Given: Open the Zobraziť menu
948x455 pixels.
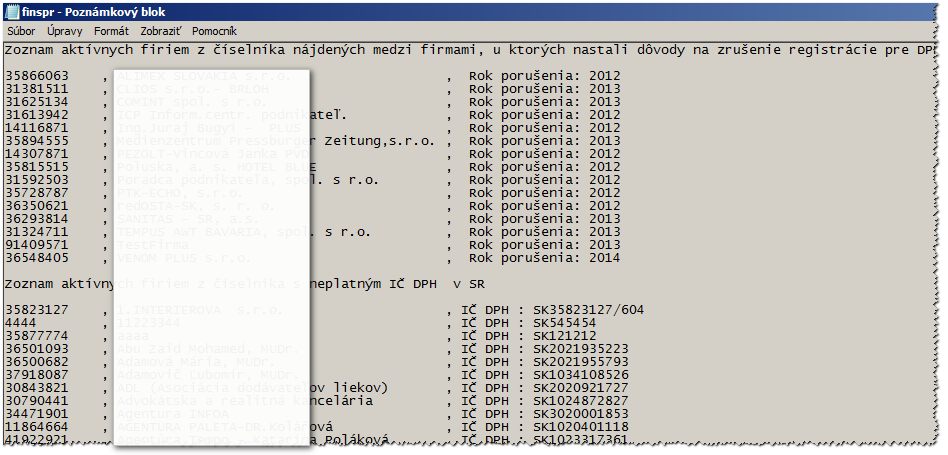Looking at the screenshot, I should pyautogui.click(x=161, y=31).
